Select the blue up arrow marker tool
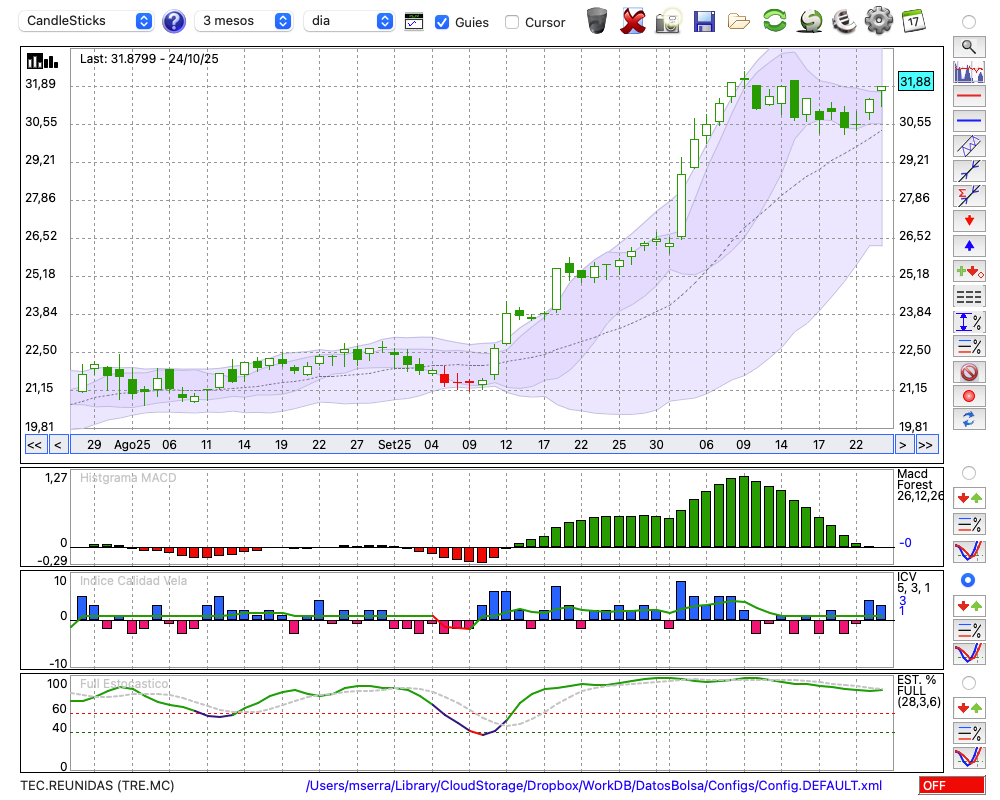1000x800 pixels. pos(968,245)
